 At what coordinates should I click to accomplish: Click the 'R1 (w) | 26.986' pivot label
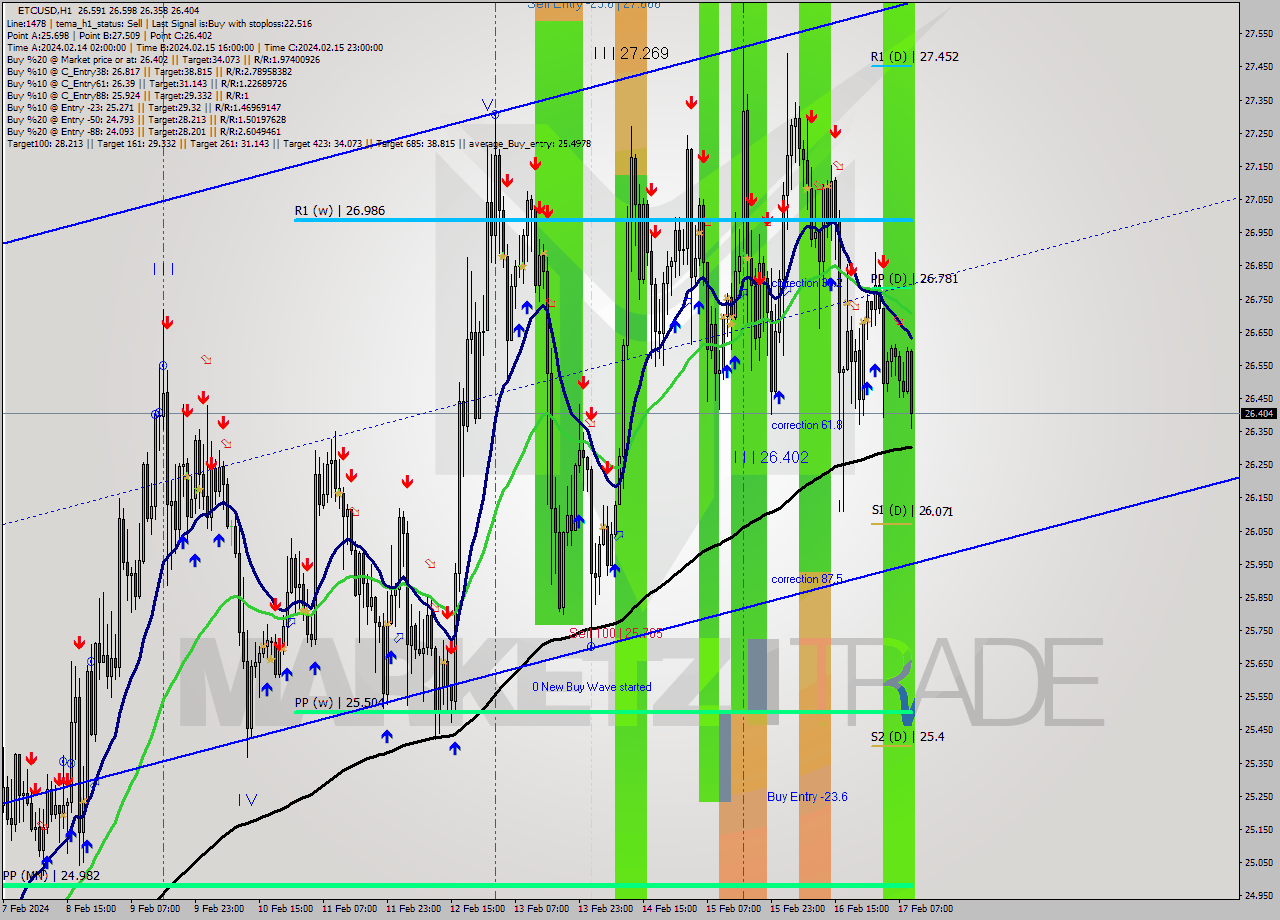click(340, 211)
